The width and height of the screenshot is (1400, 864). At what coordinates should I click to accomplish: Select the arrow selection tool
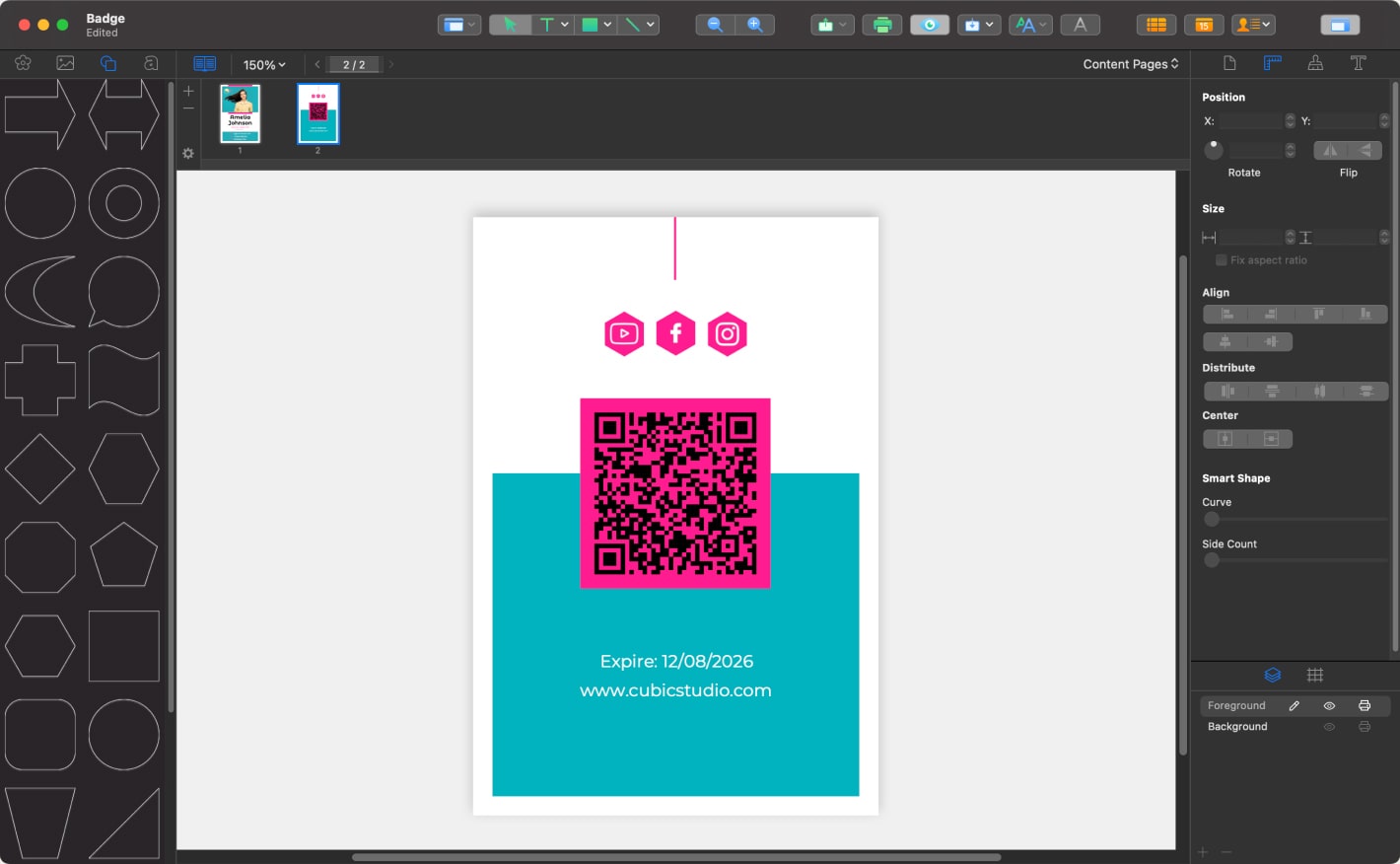(x=510, y=25)
